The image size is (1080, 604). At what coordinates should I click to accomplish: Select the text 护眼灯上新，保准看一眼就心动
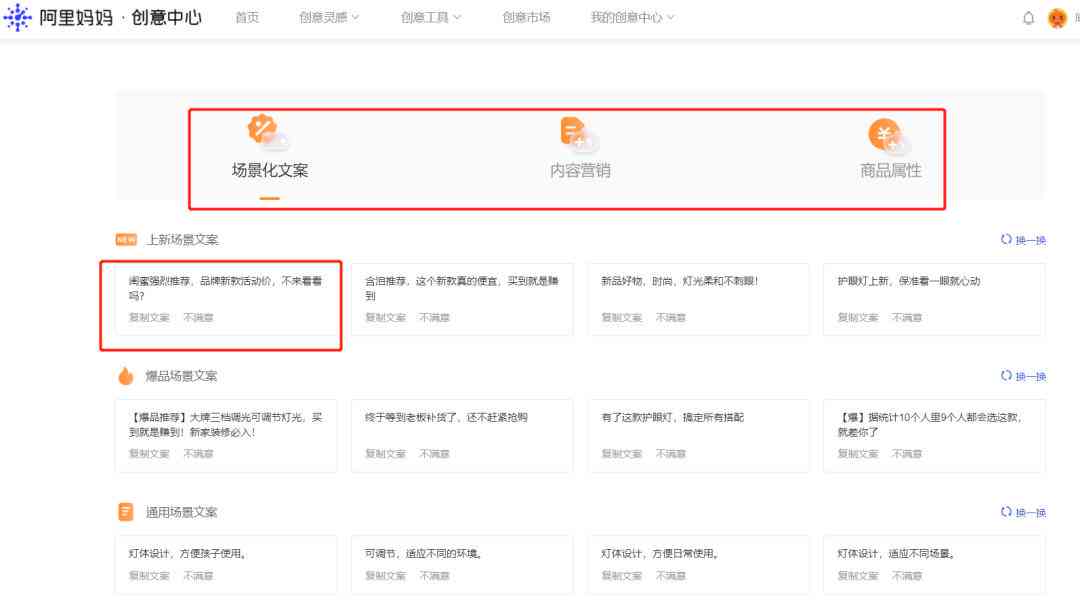click(908, 281)
